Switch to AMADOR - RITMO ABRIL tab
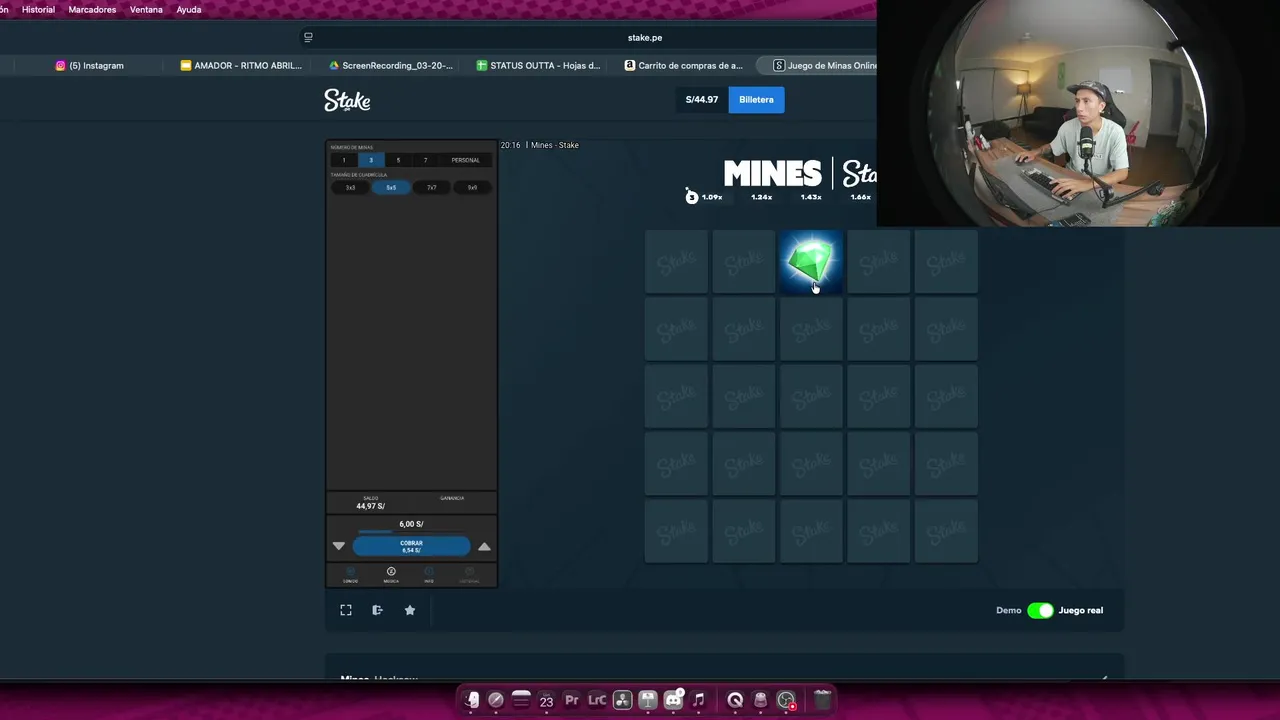 click(241, 65)
